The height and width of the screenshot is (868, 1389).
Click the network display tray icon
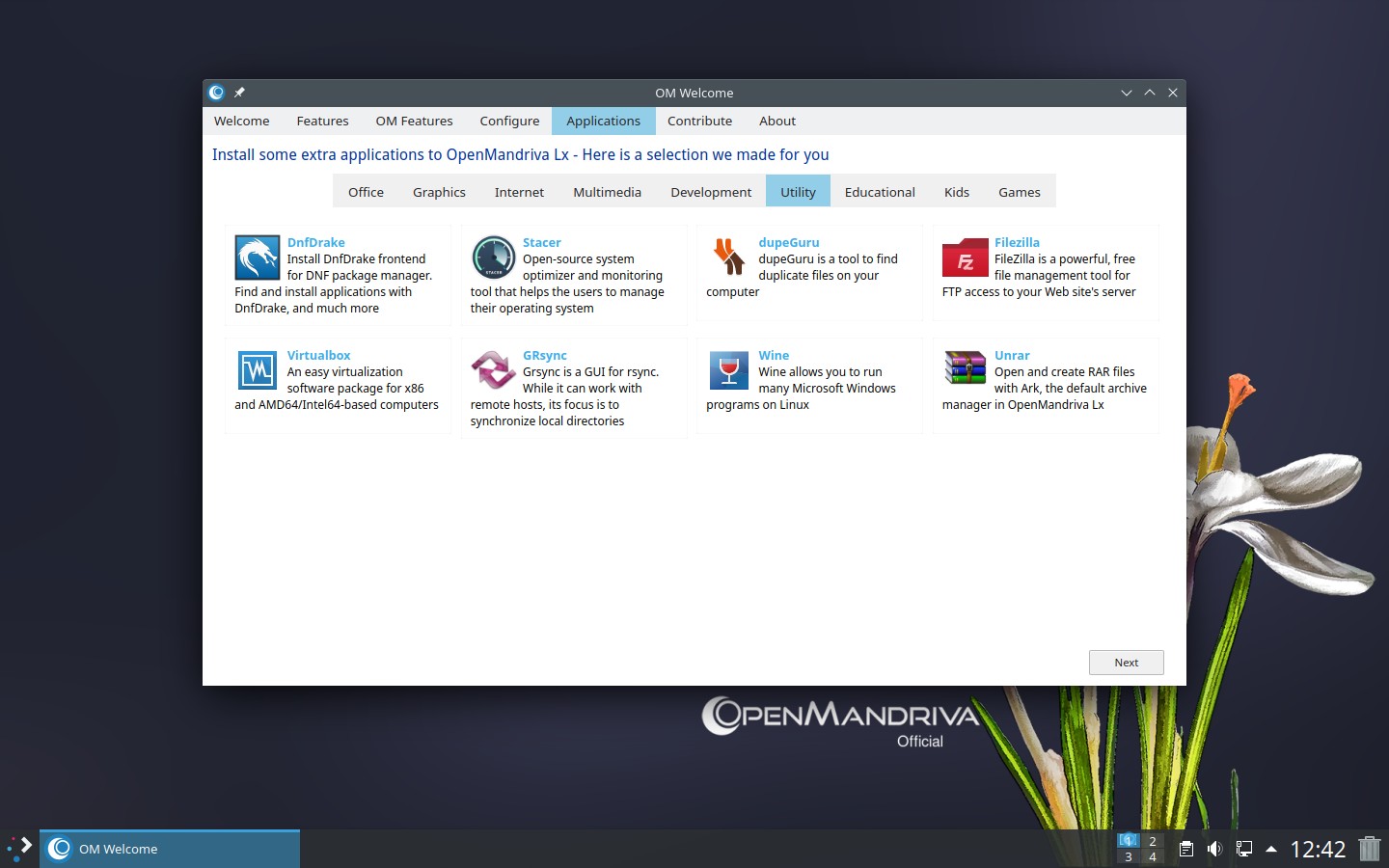pos(1243,849)
